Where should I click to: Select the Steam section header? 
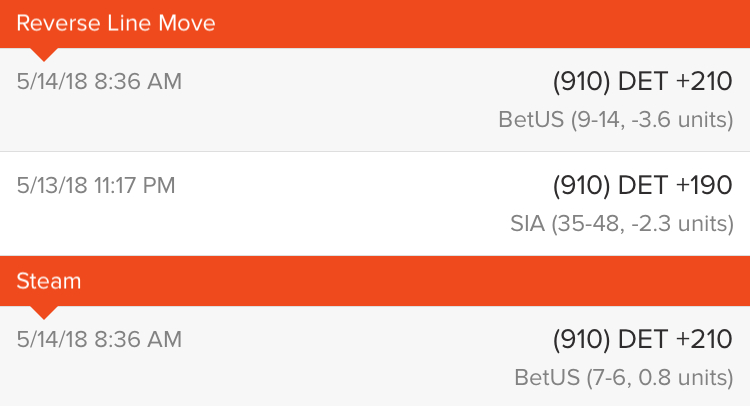coord(375,281)
